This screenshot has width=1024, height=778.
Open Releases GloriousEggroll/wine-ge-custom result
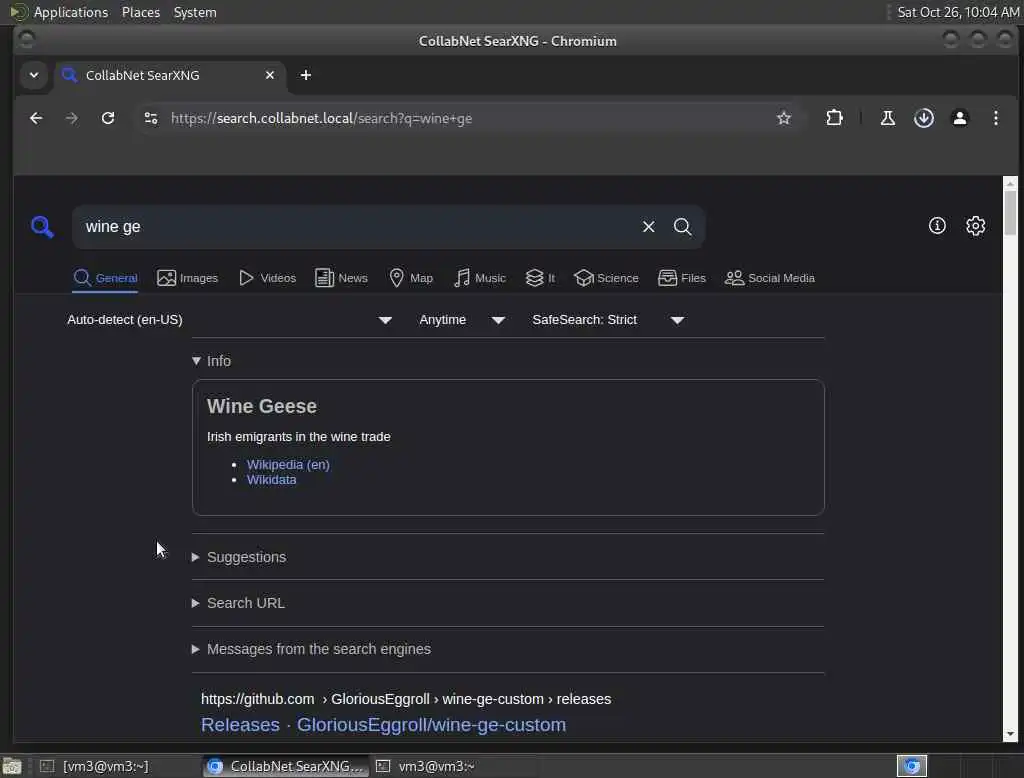click(383, 725)
